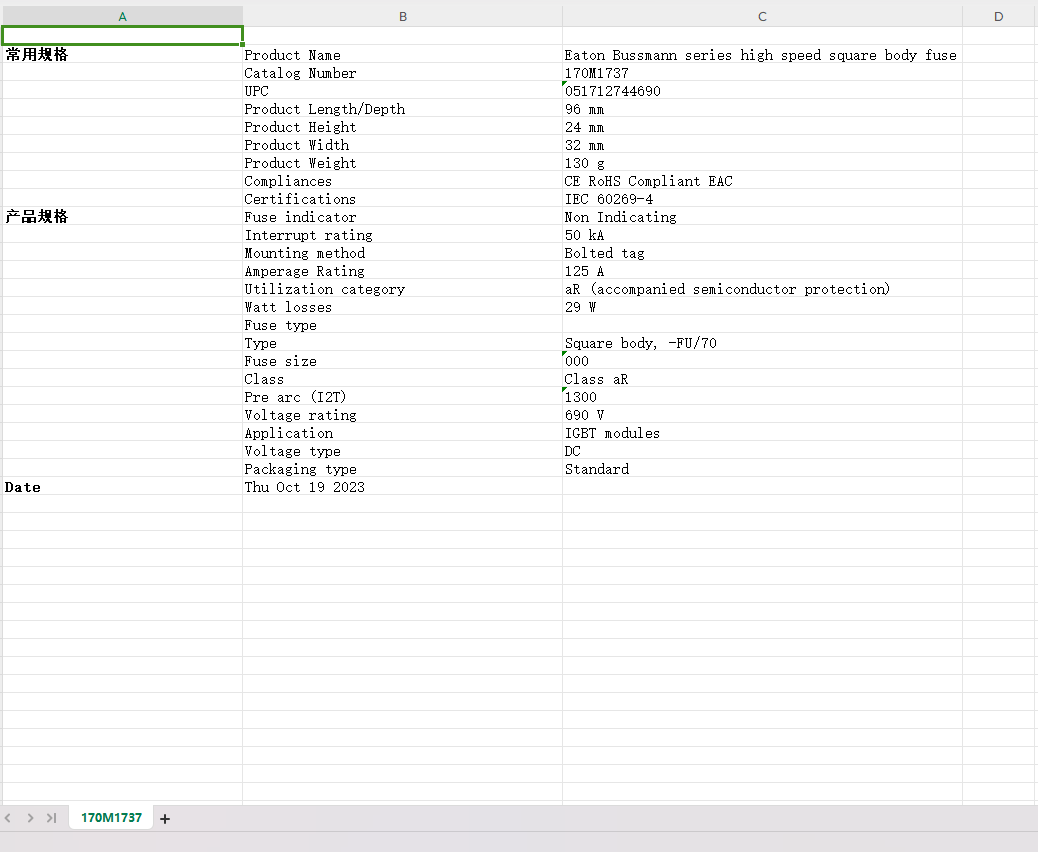Screen dimensions: 1038x852
Task: Select the DC voltage type value
Action: pos(762,451)
